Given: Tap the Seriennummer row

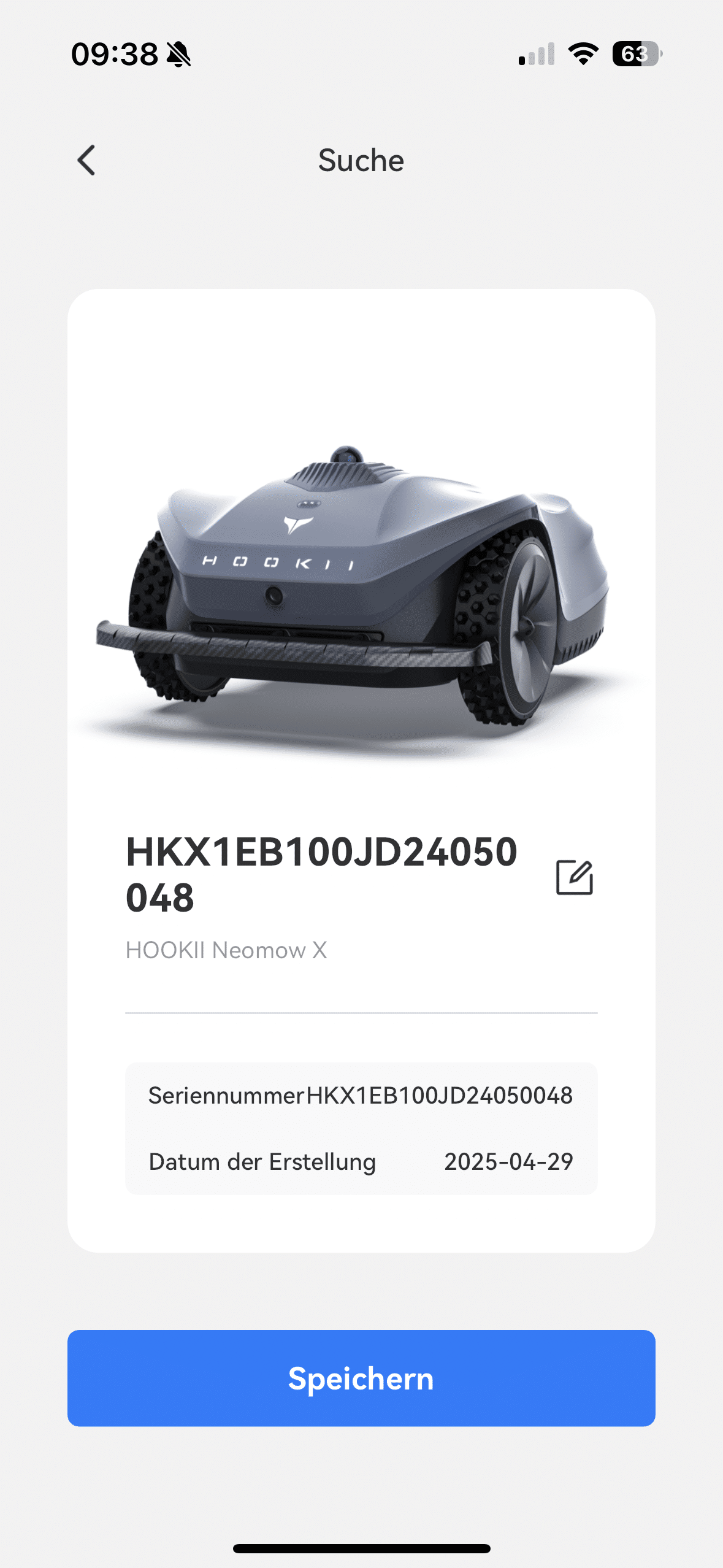Looking at the screenshot, I should click(361, 1096).
